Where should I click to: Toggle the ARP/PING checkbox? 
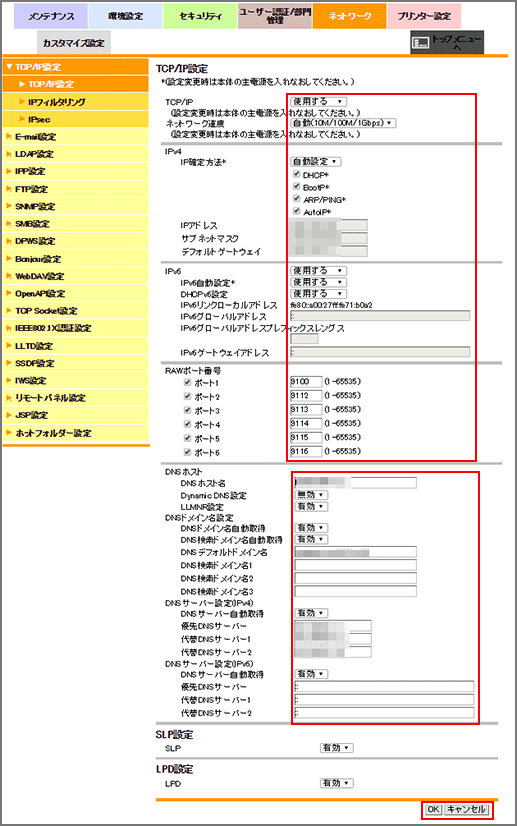[x=296, y=198]
